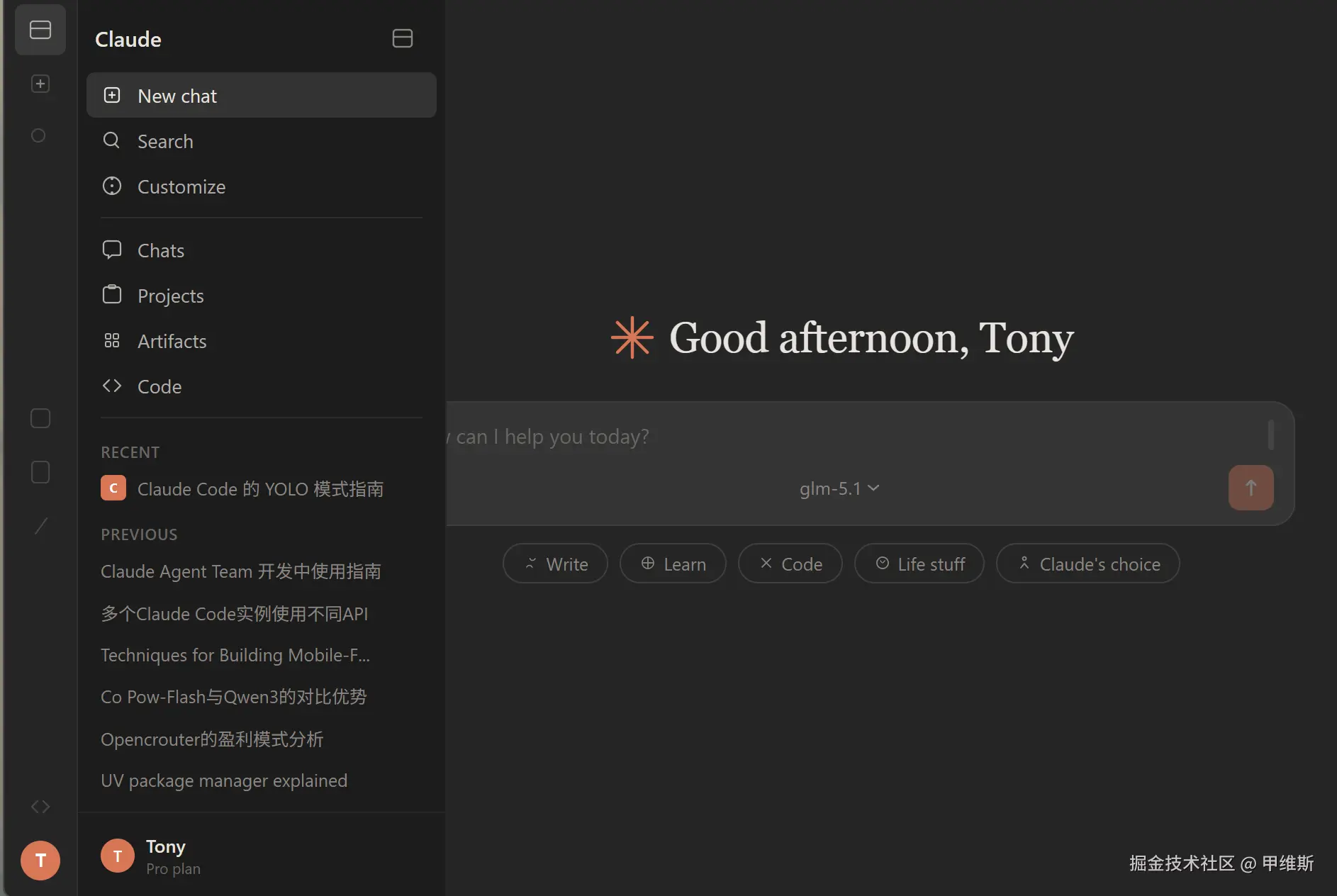Click the scrollbar inside the message box
Viewport: 1337px width, 896px height.
pos(1270,435)
